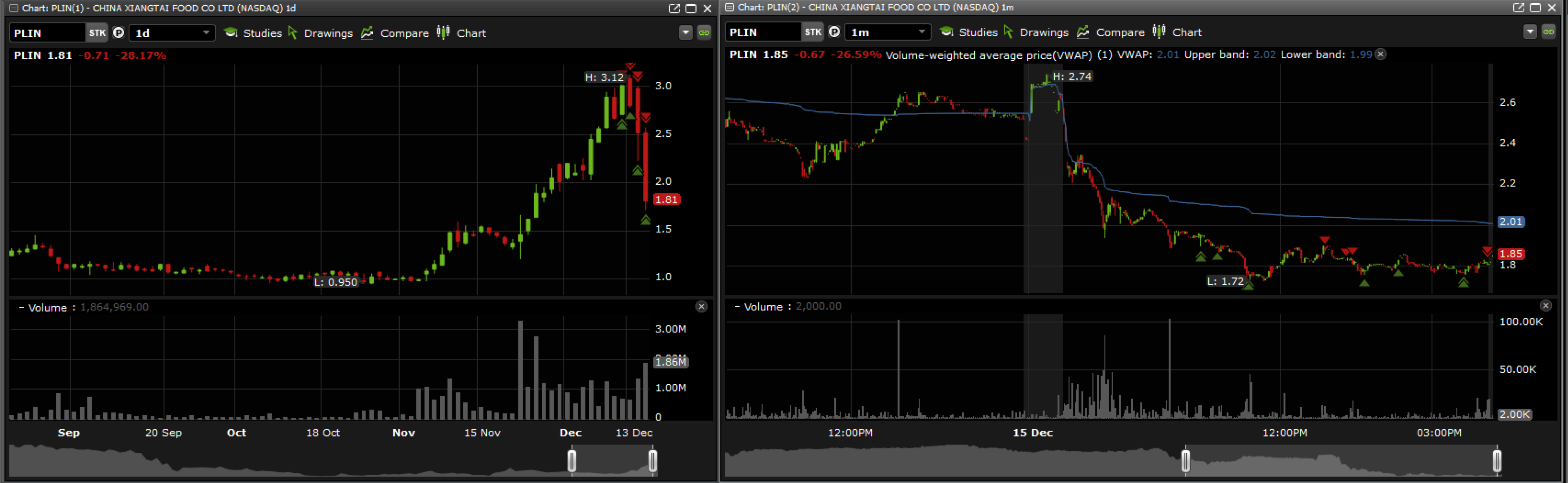Toggle green link icon in daily chart
This screenshot has height=483, width=1568.
(704, 33)
